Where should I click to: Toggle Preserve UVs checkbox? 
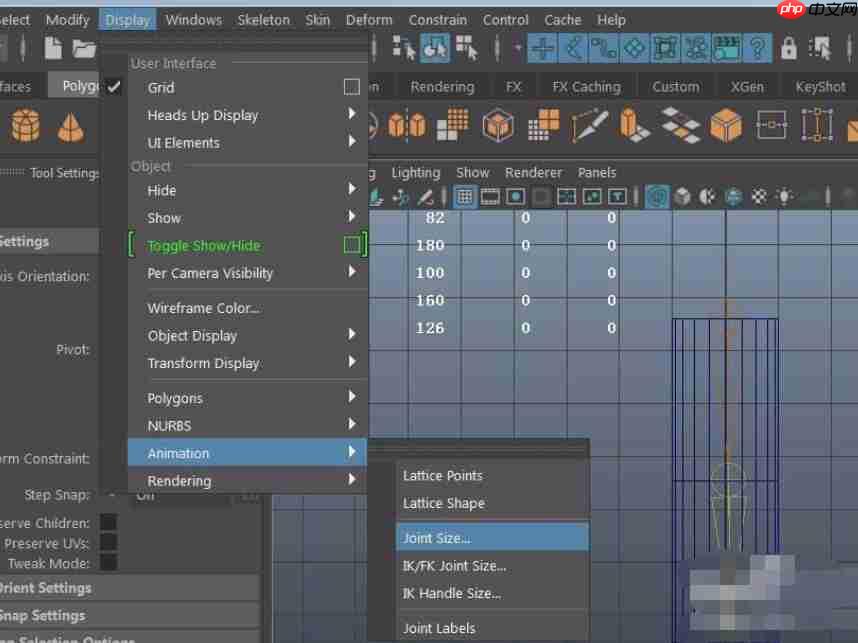click(x=108, y=542)
